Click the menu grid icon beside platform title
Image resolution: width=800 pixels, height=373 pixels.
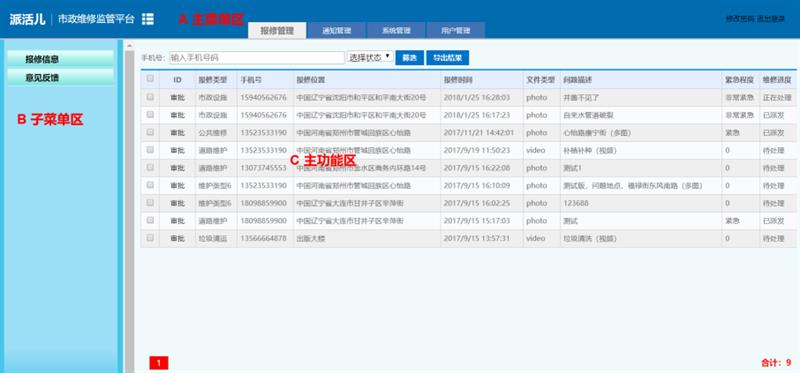pyautogui.click(x=147, y=19)
